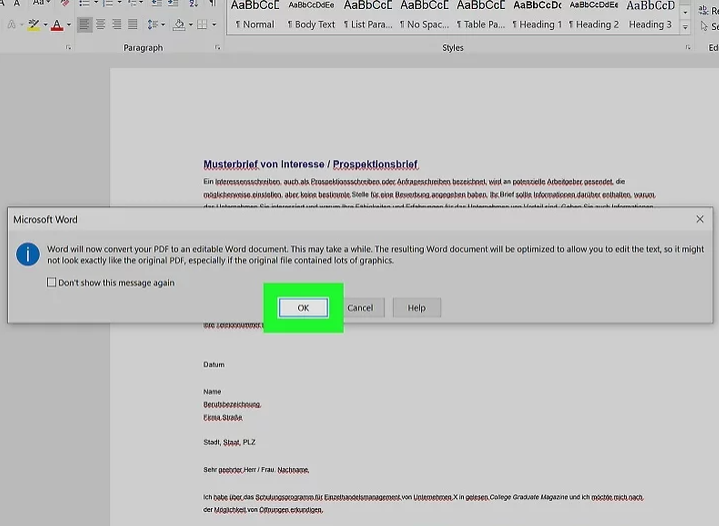Apply the text highlight color
Image resolution: width=719 pixels, height=526 pixels.
(x=33, y=24)
